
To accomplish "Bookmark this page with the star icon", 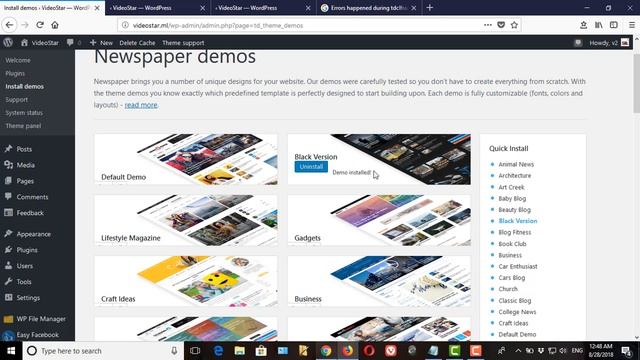I will click(x=514, y=25).
